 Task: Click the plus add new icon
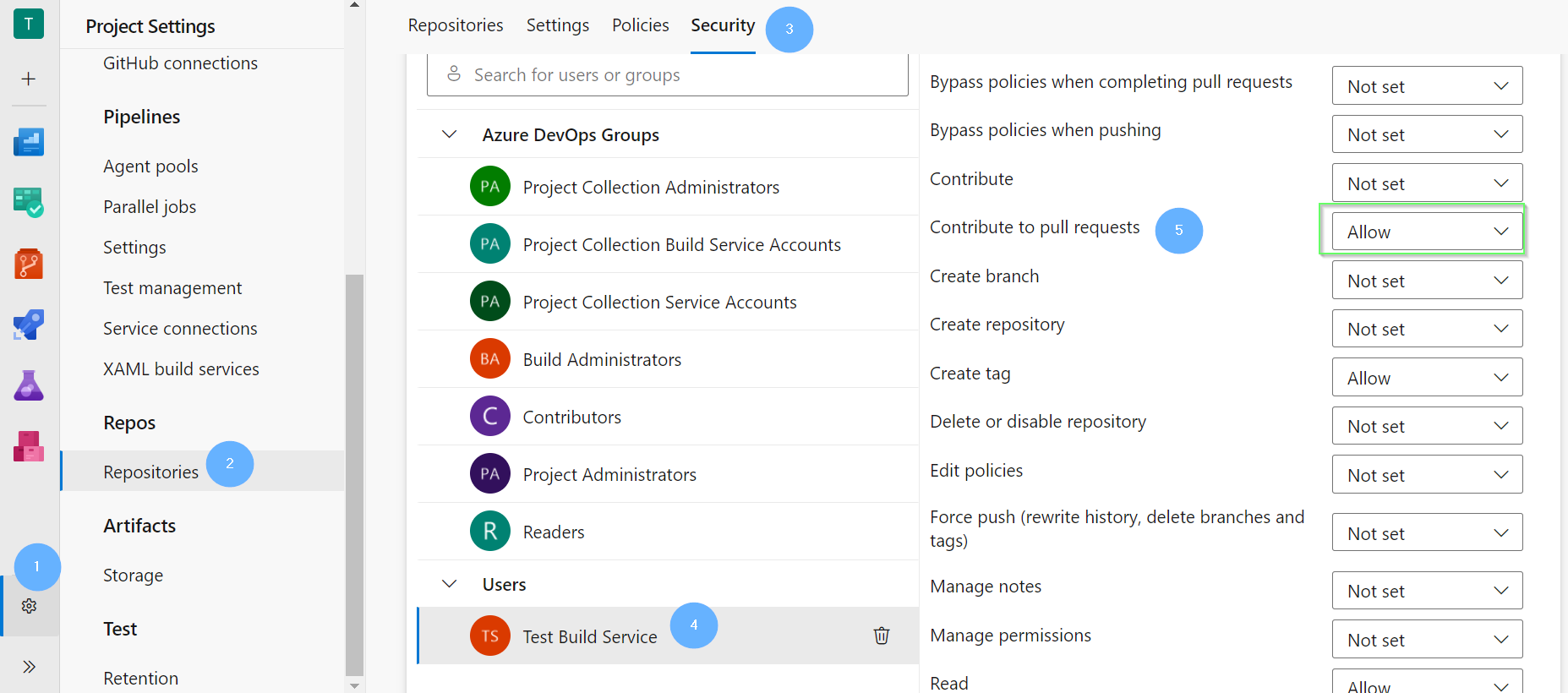click(x=29, y=79)
